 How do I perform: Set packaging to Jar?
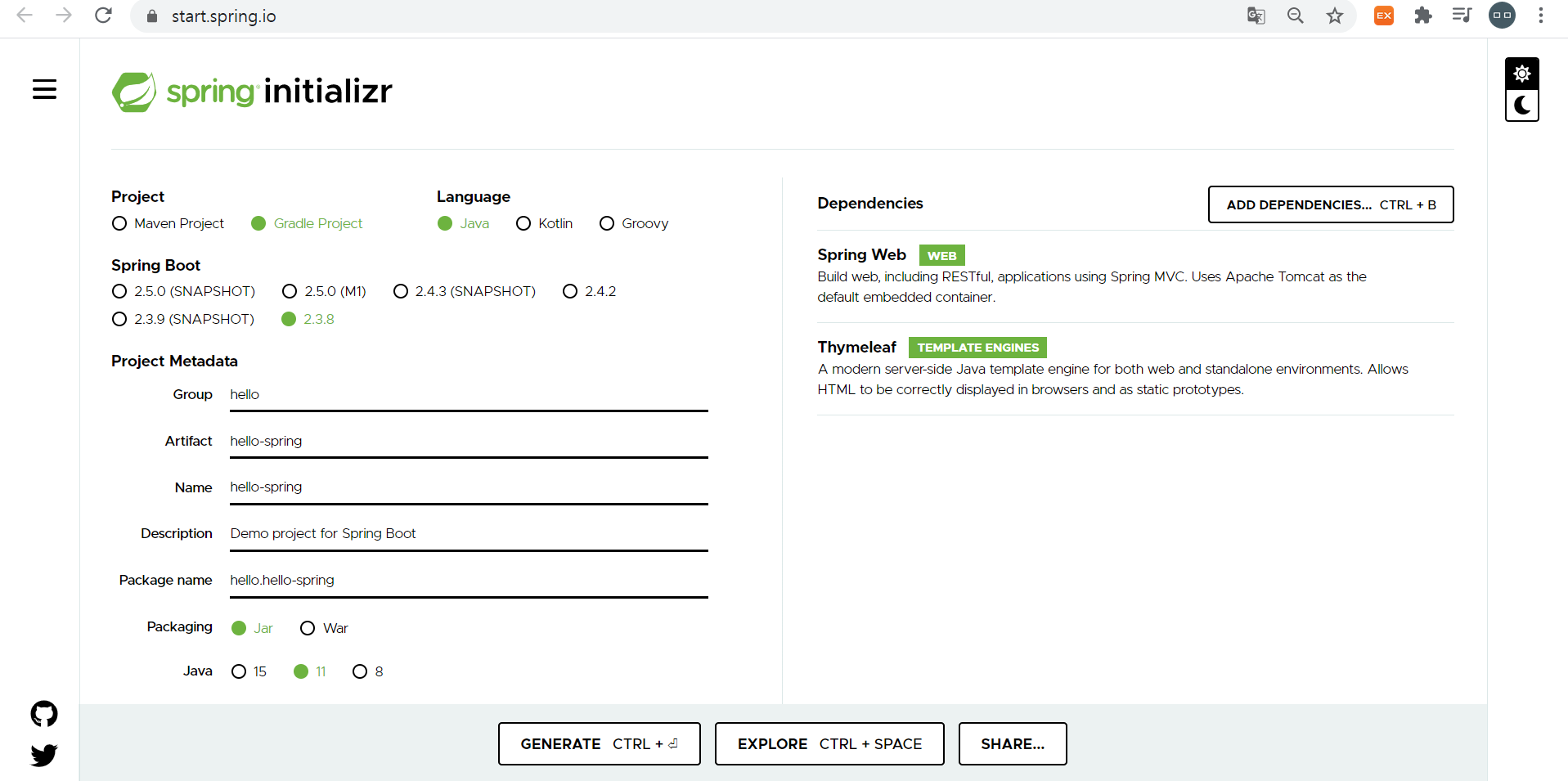[x=252, y=628]
